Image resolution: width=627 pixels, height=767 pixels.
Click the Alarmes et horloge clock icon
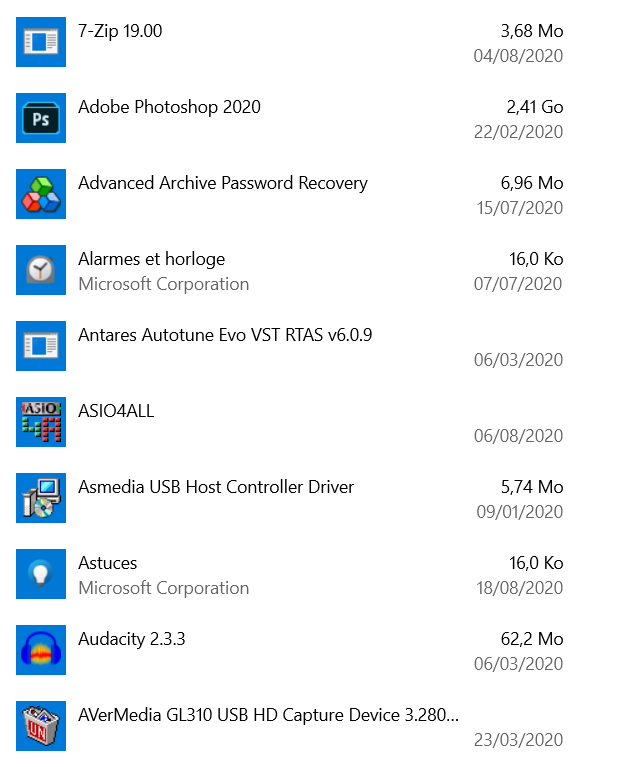pos(41,270)
